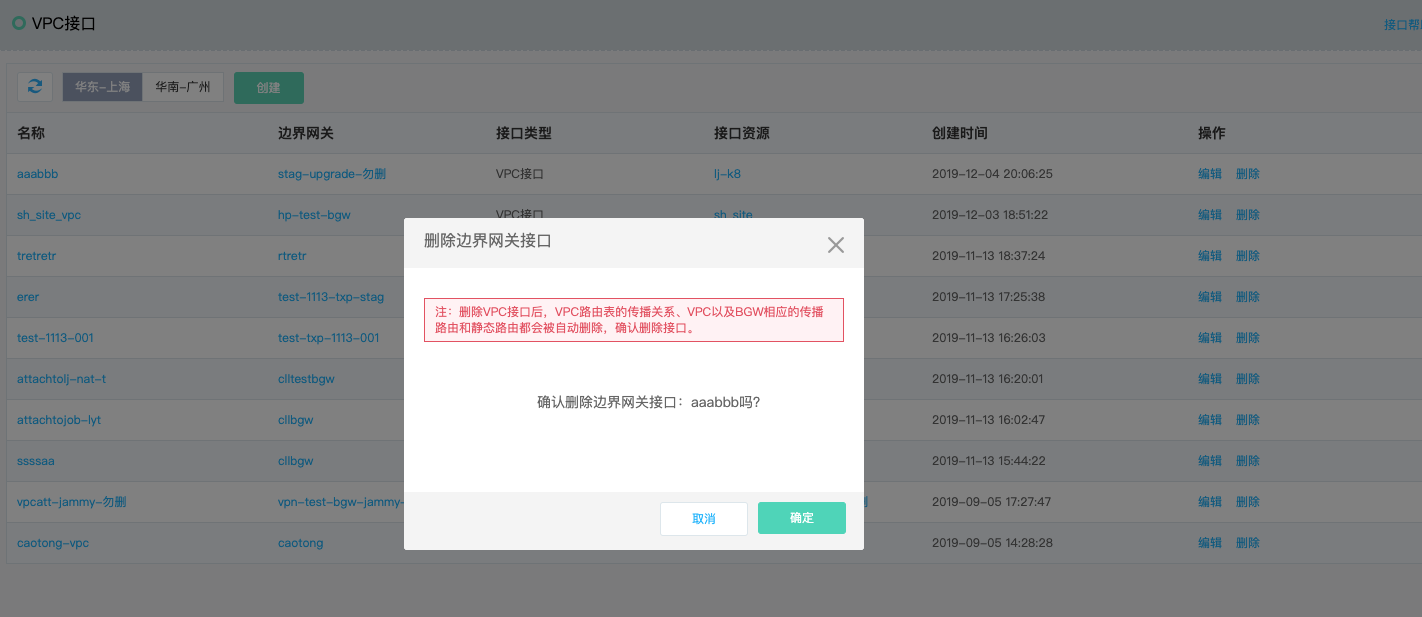Click the stag-upgrade-勿删 border gateway link
This screenshot has width=1422, height=617.
tap(332, 173)
